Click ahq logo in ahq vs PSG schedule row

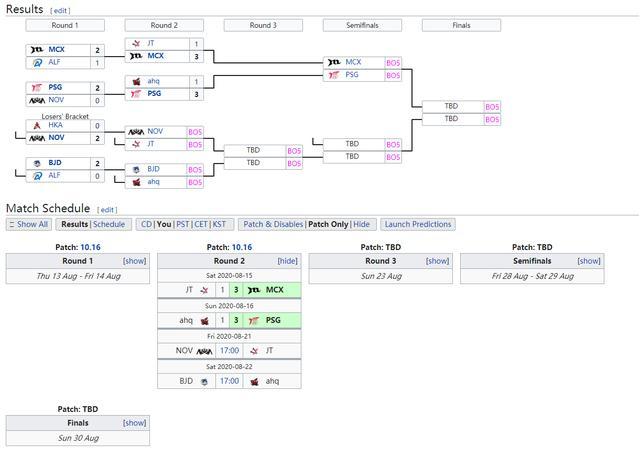[204, 320]
